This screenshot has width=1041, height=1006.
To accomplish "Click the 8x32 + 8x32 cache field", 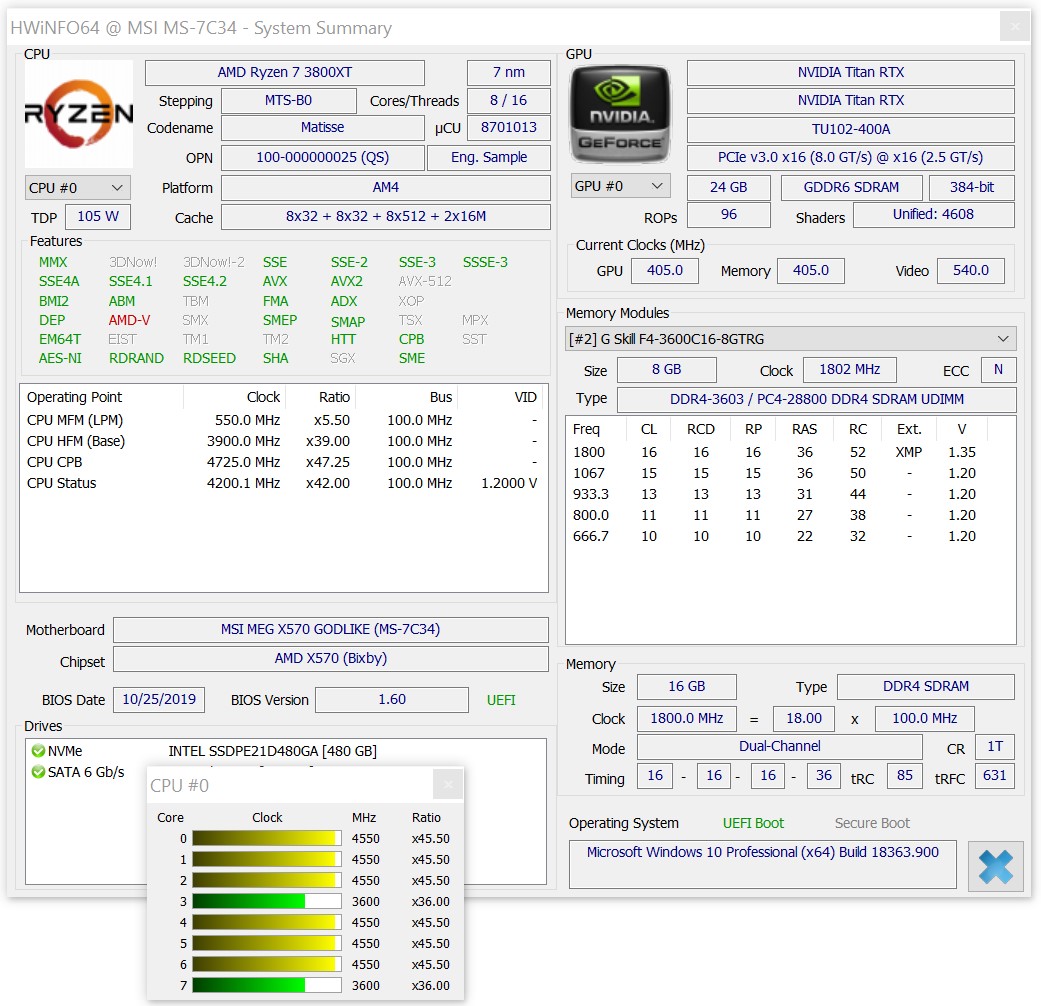I will [386, 217].
